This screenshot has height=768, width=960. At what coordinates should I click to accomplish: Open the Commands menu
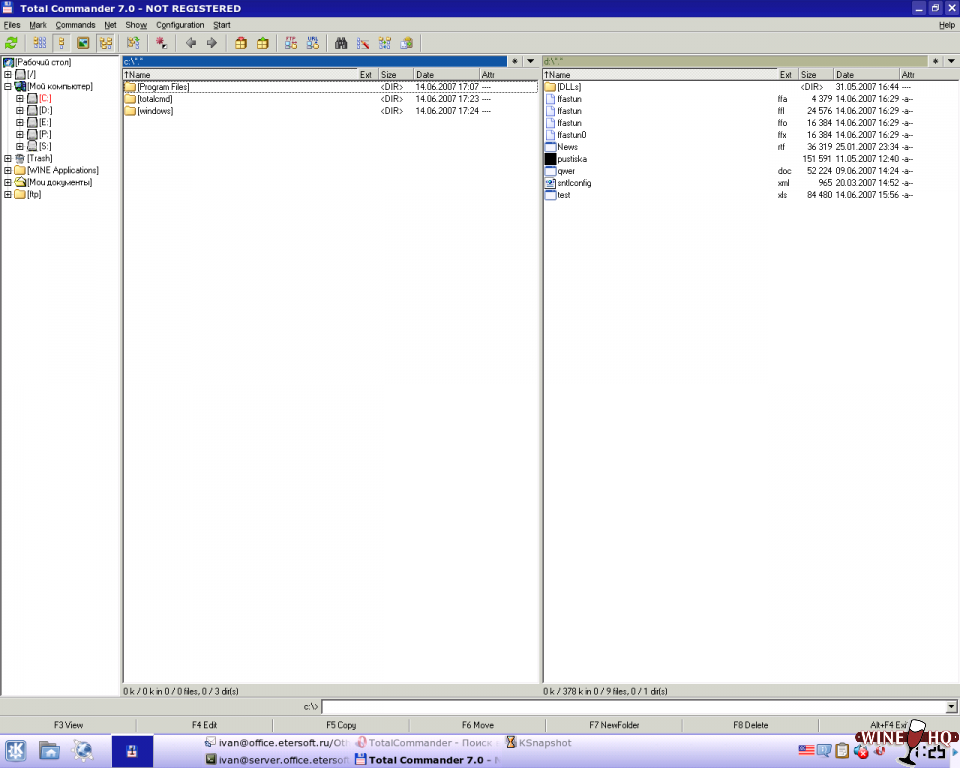(75, 25)
